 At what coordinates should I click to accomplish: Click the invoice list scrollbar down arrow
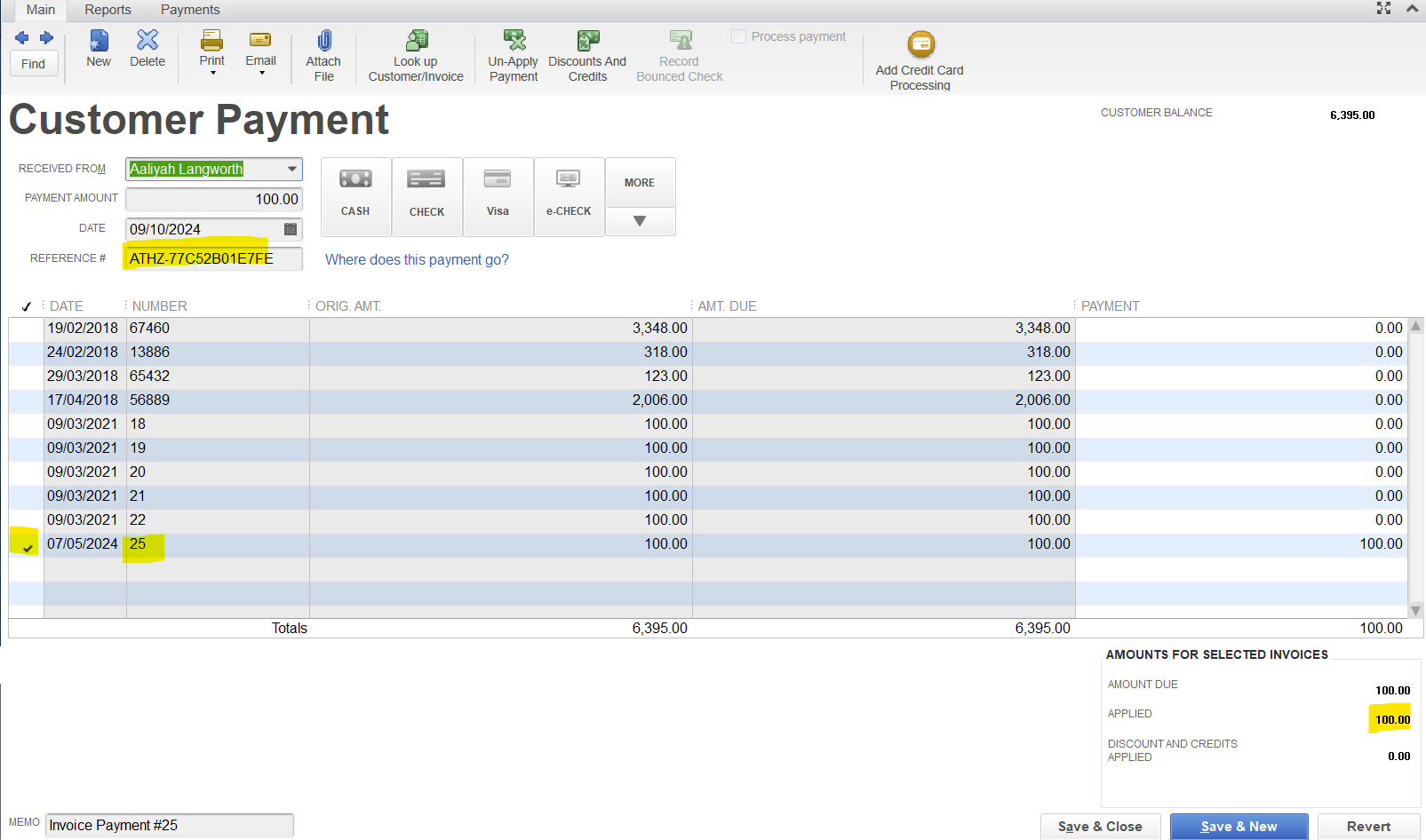[x=1416, y=611]
